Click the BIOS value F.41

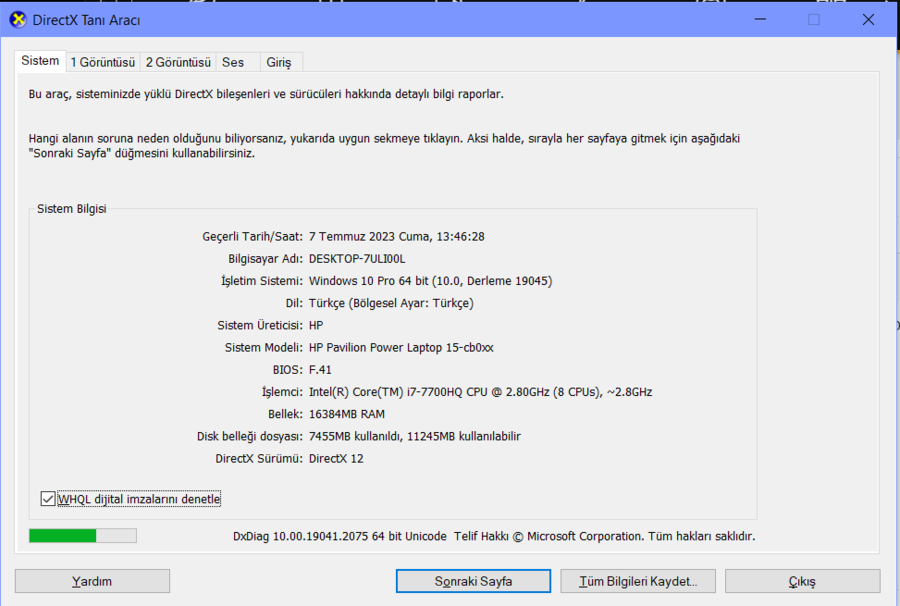click(320, 370)
